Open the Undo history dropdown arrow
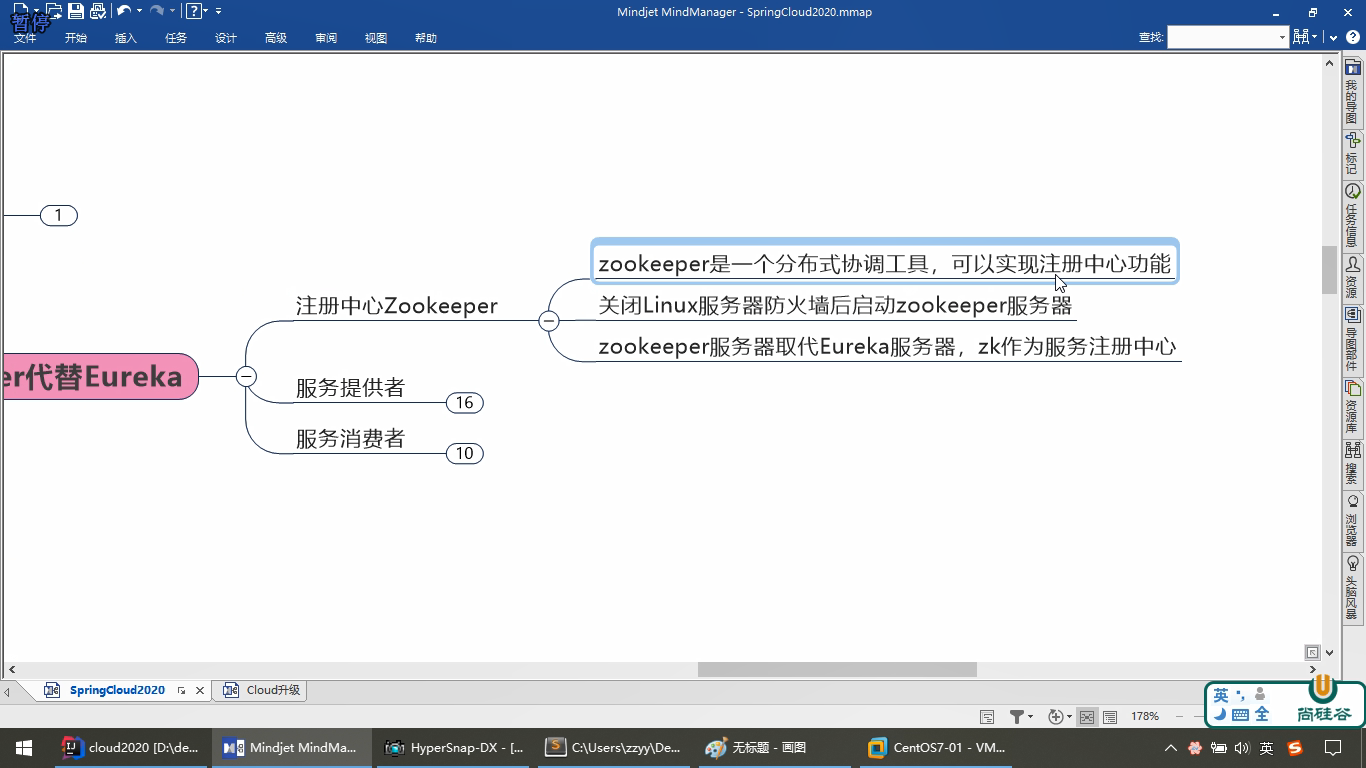Screen dimensions: 1366x768 coord(139,11)
